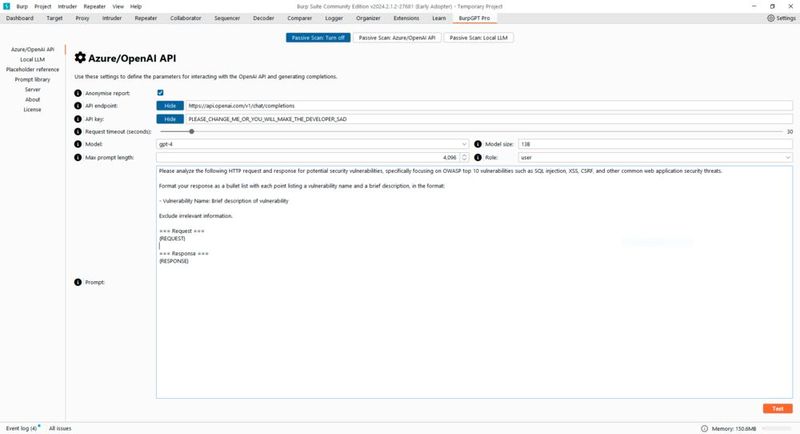
Task: Select Server in left sidebar
Action: point(33,89)
